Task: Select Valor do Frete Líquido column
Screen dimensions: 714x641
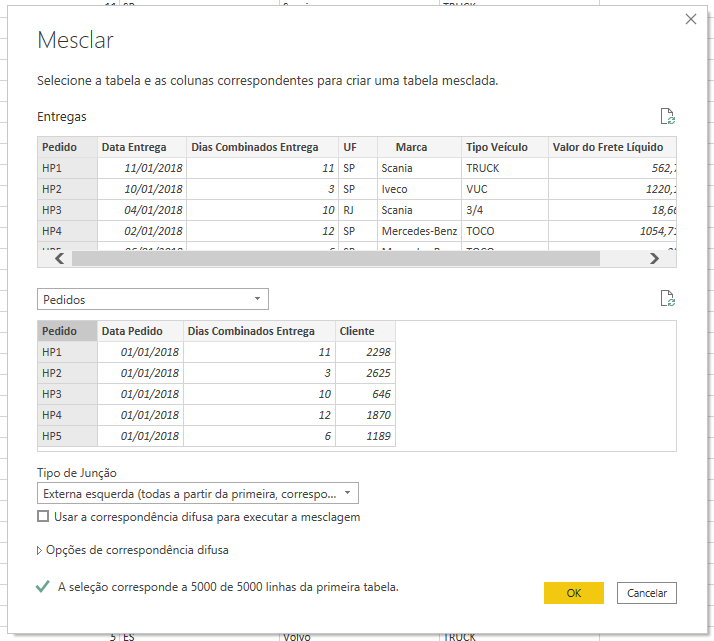Action: click(607, 147)
